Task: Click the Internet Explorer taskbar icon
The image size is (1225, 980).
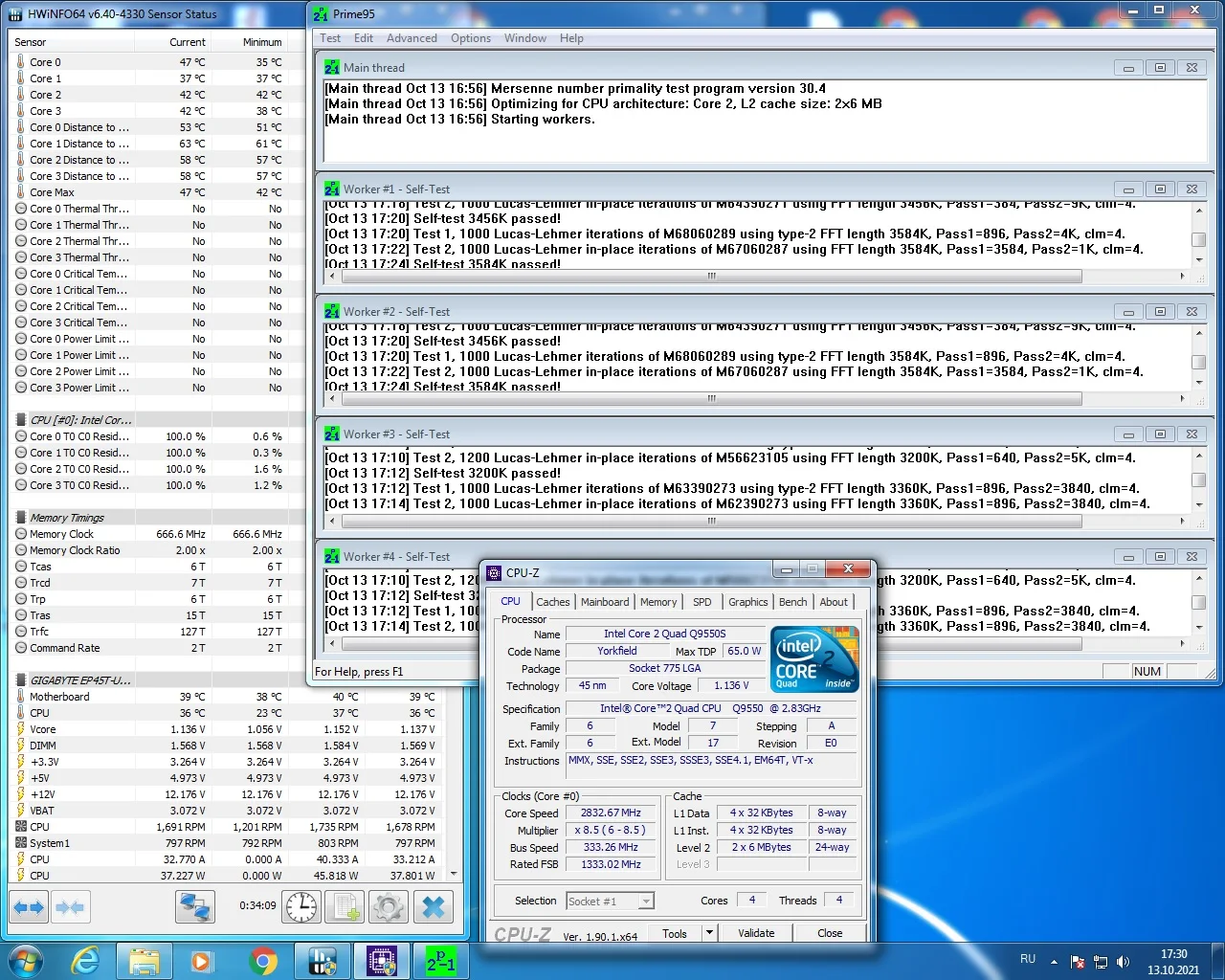Action: point(86,960)
